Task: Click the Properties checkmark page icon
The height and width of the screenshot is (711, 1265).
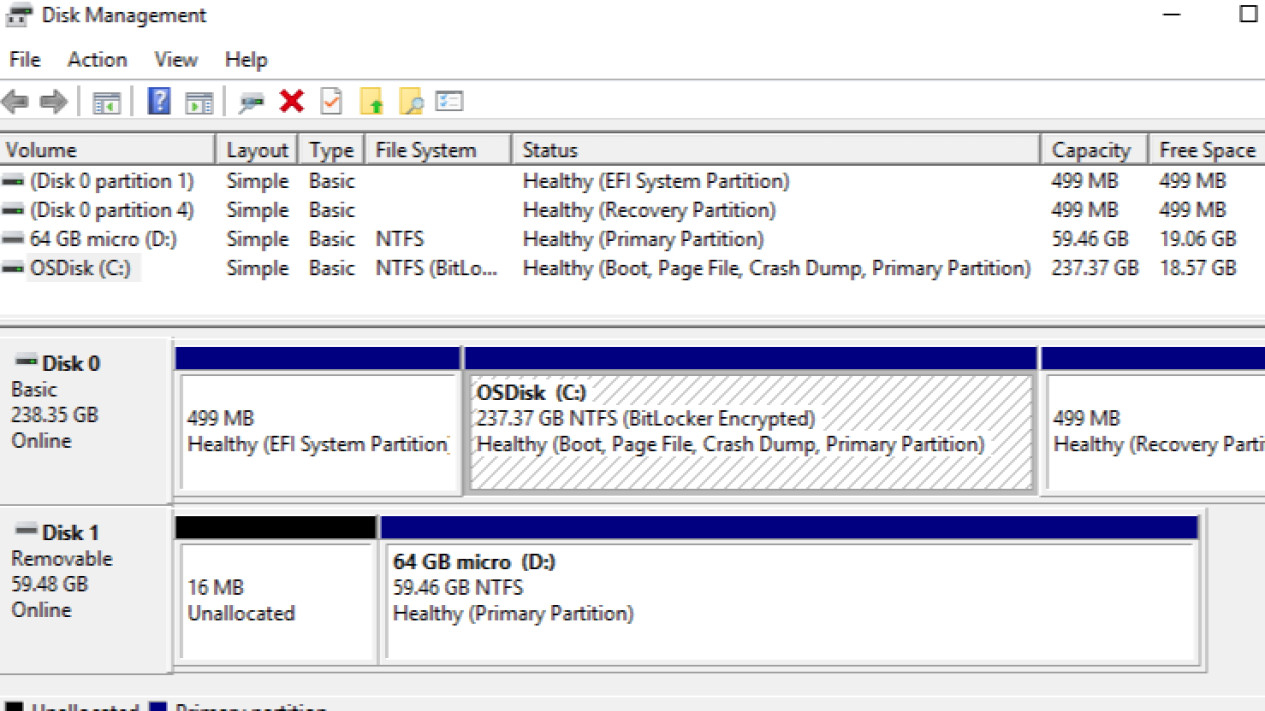Action: pos(331,101)
